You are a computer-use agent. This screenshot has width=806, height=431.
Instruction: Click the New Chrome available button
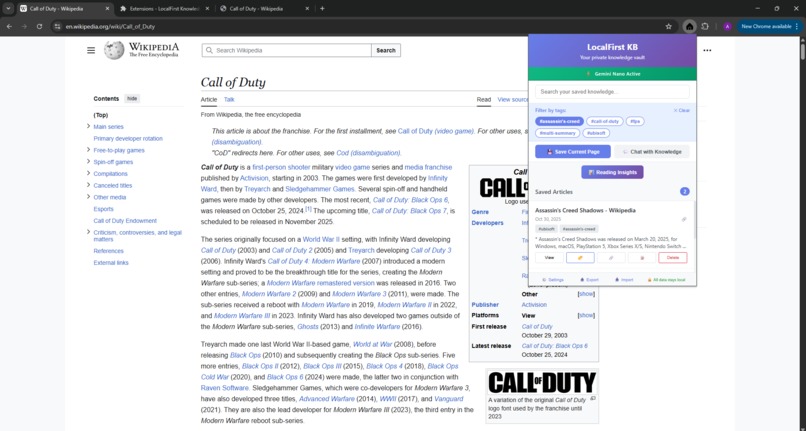pyautogui.click(x=770, y=26)
